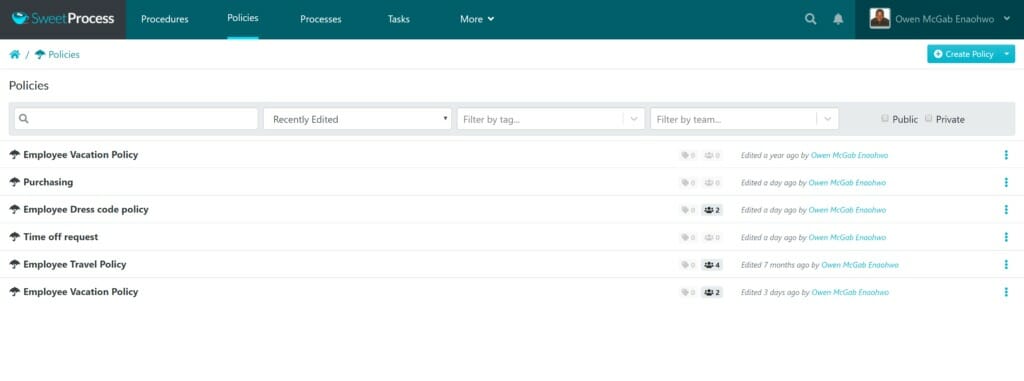Click the teams badge showing 4 on Employee Travel Policy
Image resolution: width=1024 pixels, height=381 pixels.
(712, 265)
